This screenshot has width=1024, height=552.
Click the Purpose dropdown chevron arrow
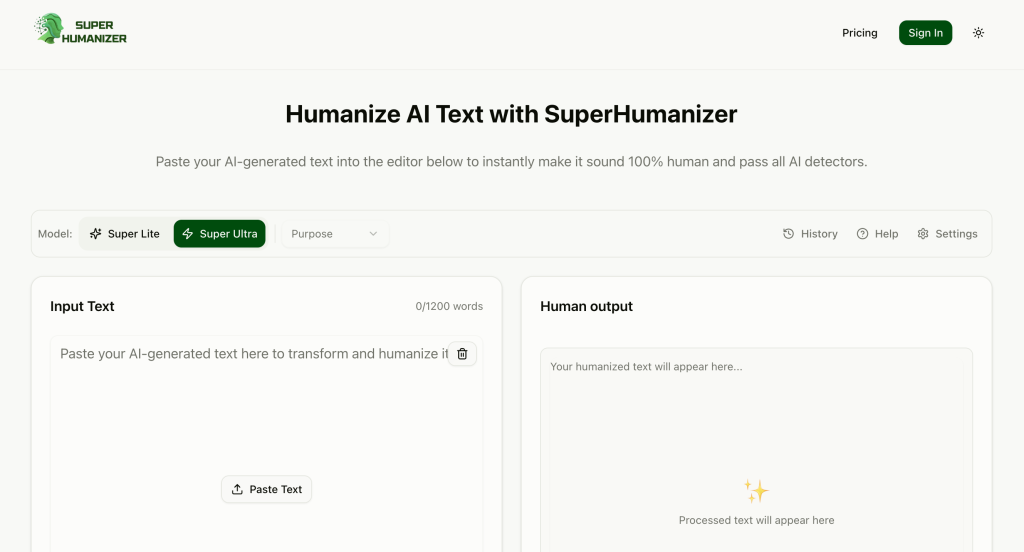(x=373, y=234)
